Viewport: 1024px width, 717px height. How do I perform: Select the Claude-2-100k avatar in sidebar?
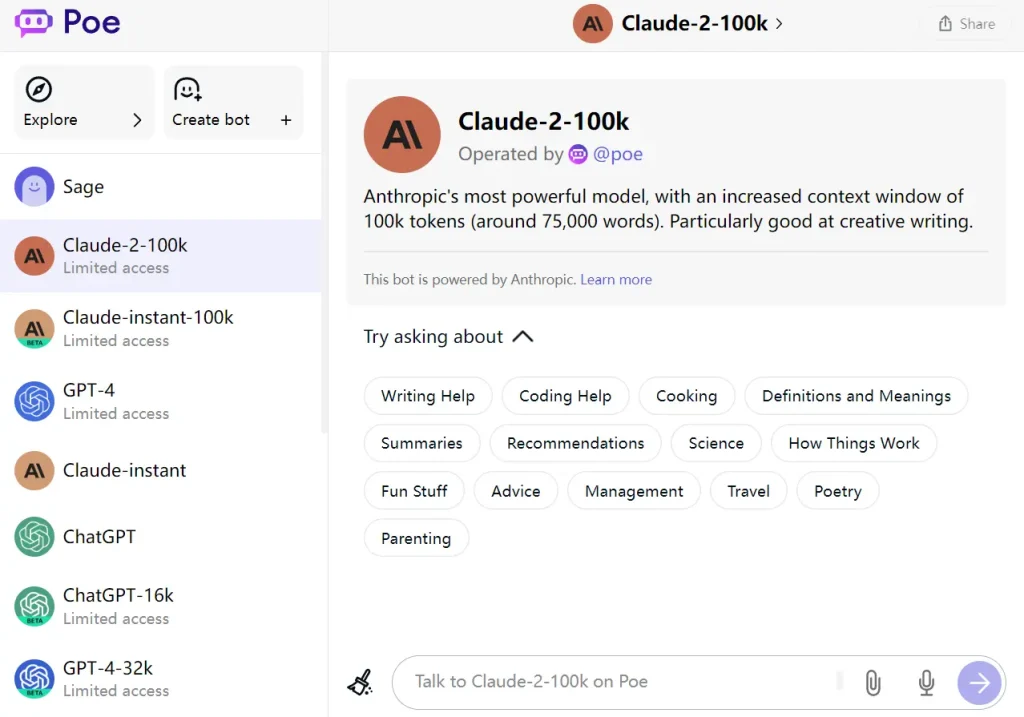(x=34, y=256)
